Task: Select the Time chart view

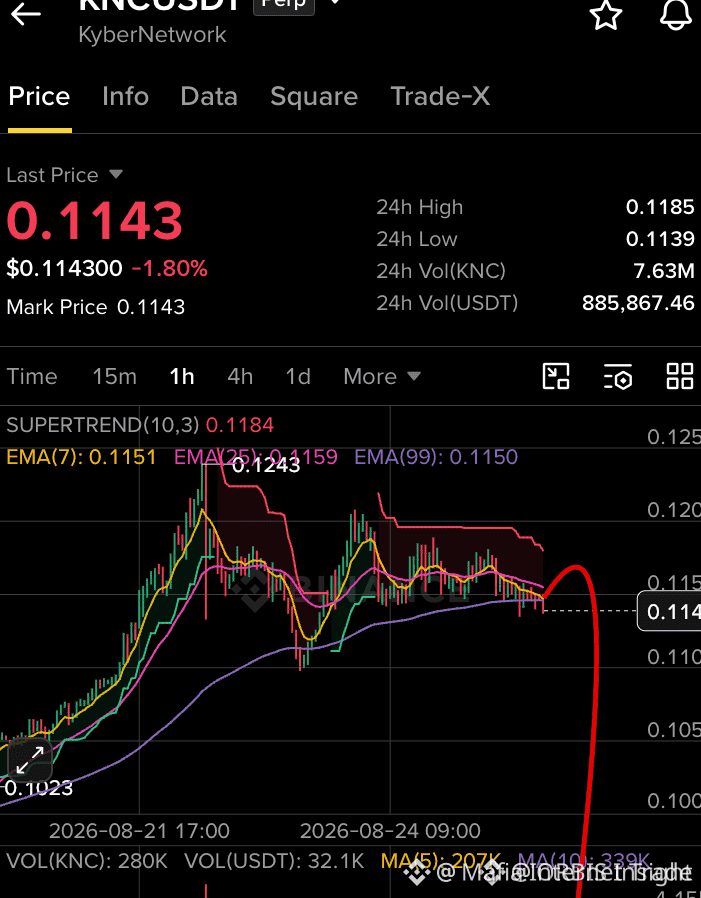Action: tap(32, 376)
